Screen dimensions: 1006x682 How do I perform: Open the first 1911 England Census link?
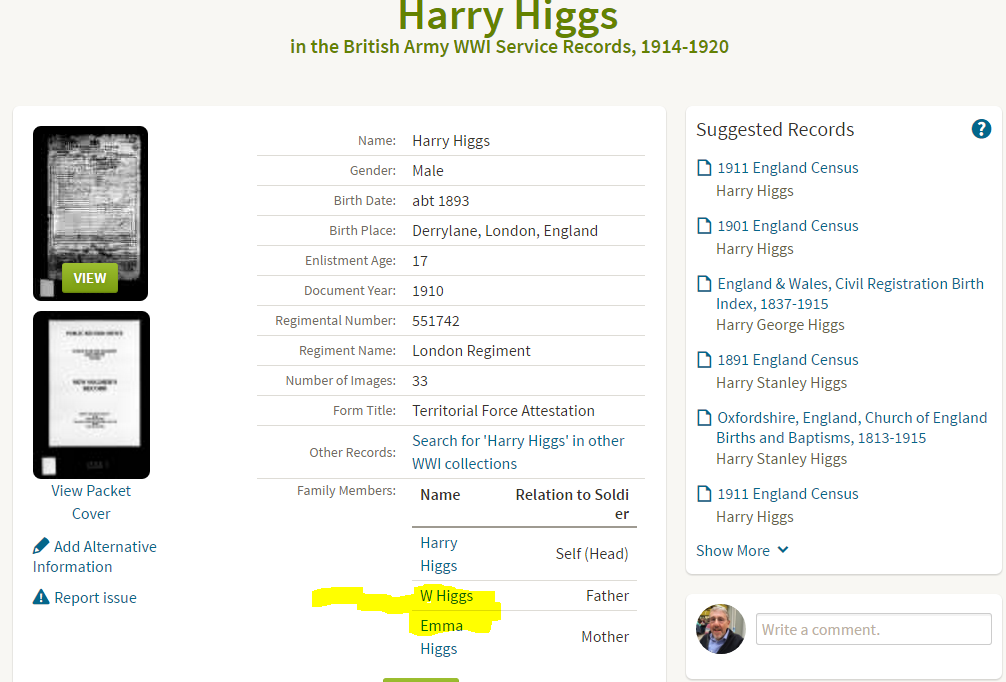coord(787,168)
